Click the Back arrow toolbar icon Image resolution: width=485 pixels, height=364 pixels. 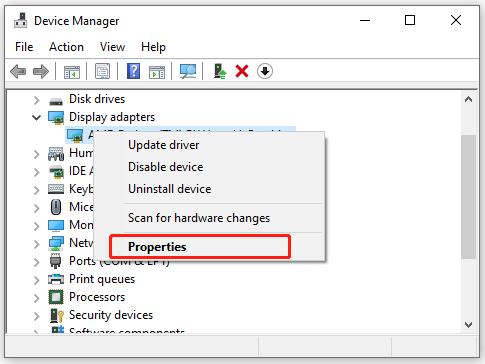18,71
